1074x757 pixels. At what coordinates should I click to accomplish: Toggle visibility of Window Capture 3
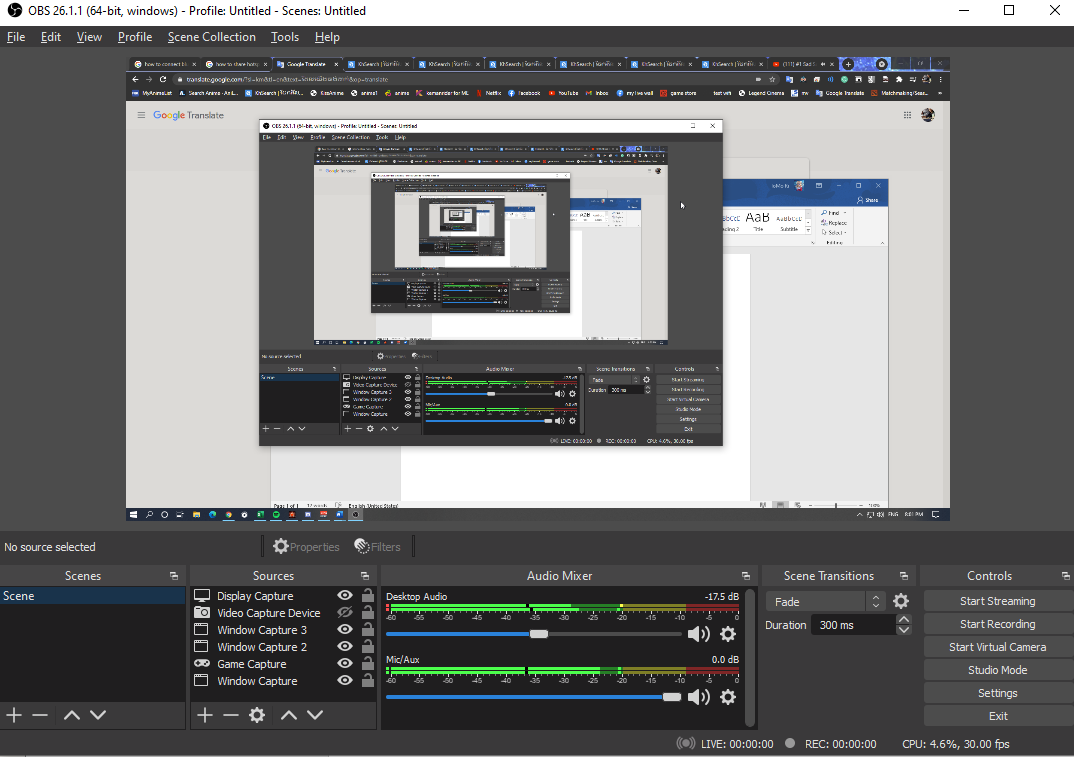(x=345, y=630)
